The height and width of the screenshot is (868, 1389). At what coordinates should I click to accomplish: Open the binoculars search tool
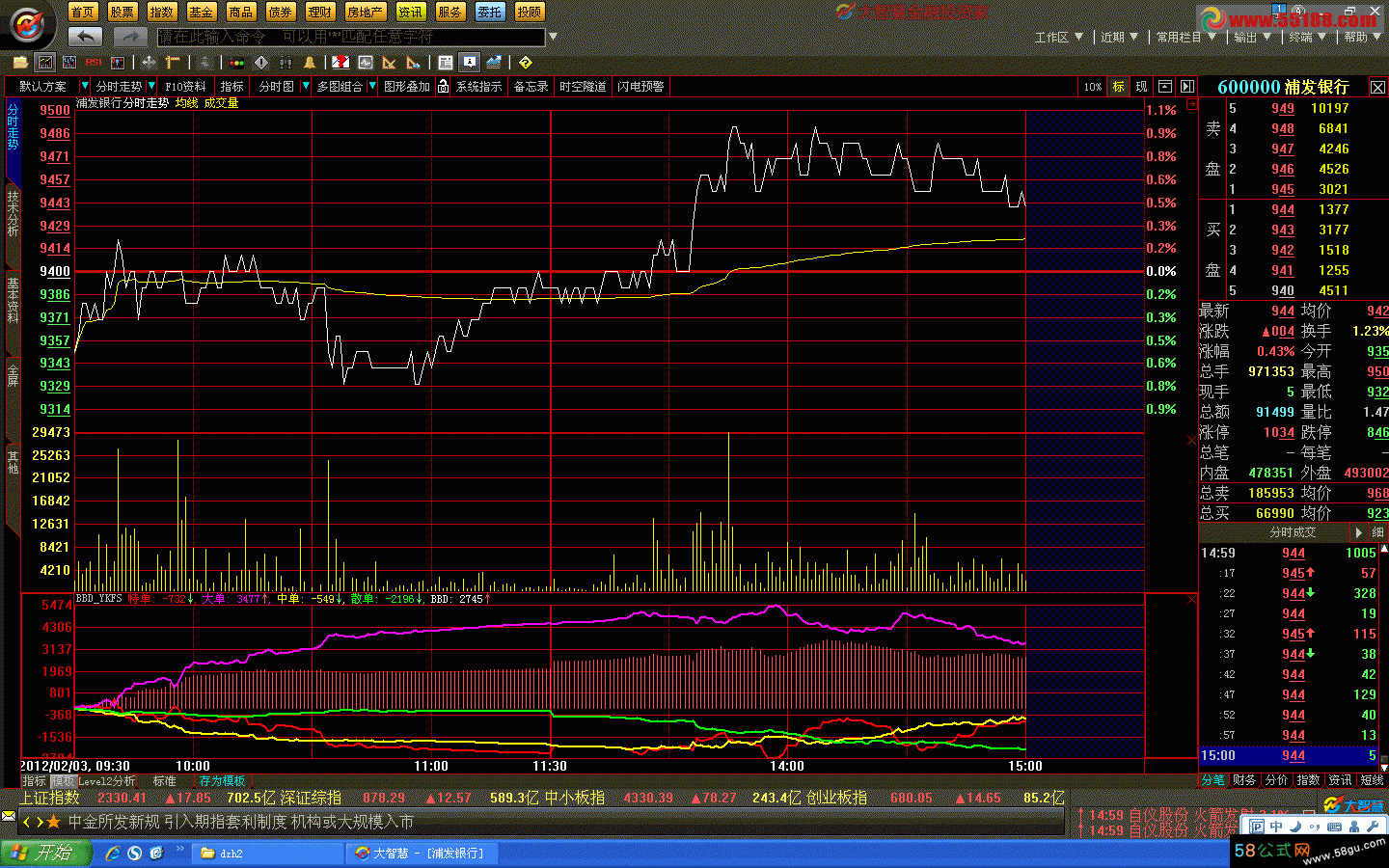point(286,63)
